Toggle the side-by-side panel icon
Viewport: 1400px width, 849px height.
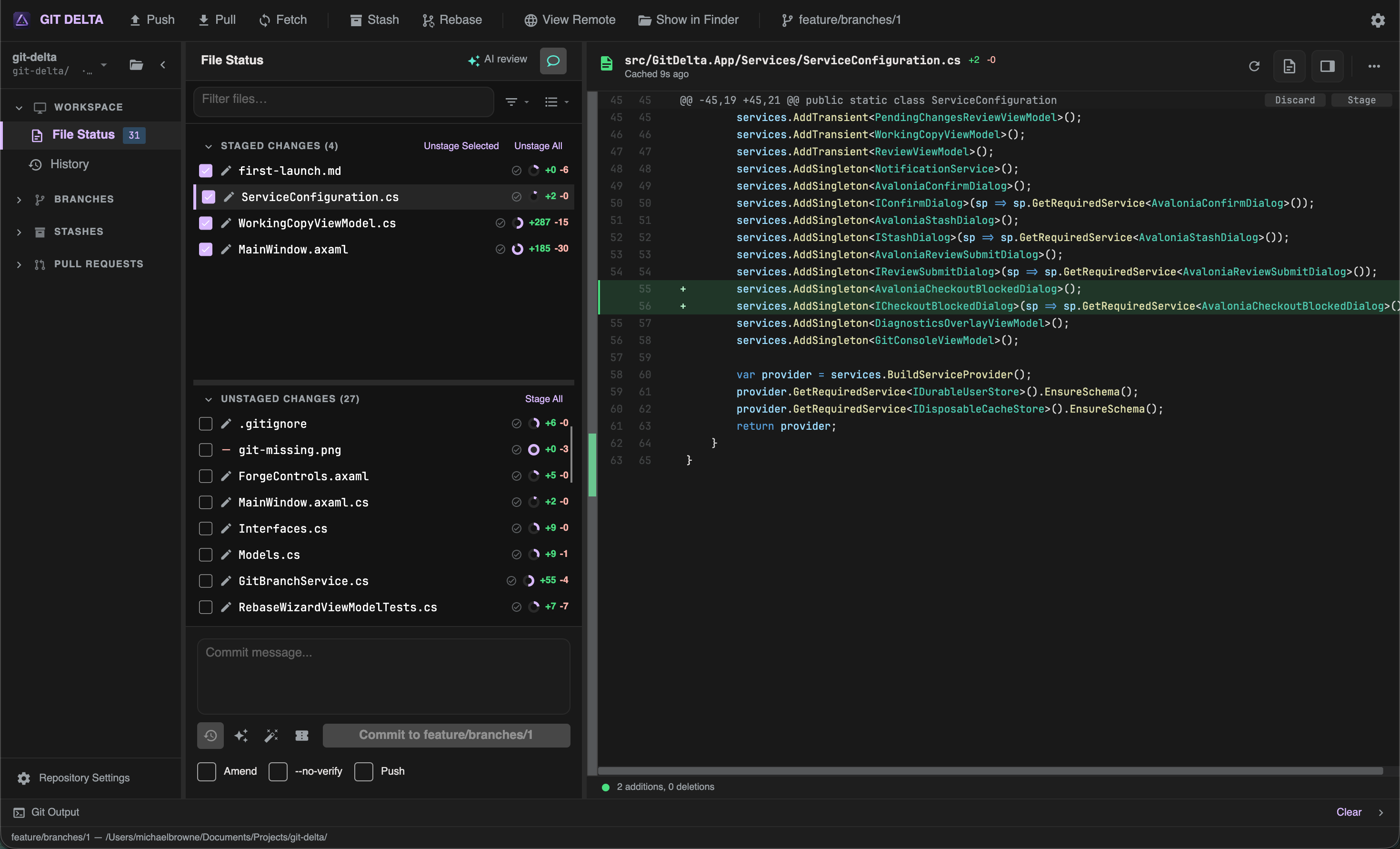coord(1327,66)
